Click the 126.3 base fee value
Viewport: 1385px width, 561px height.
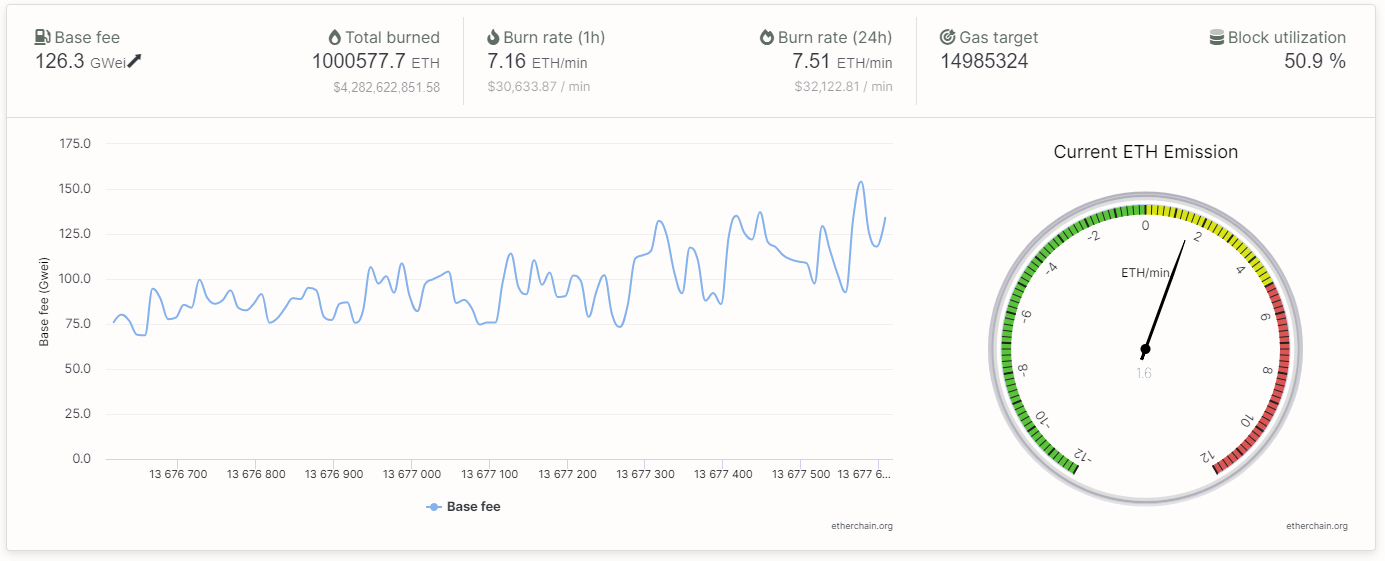point(59,61)
